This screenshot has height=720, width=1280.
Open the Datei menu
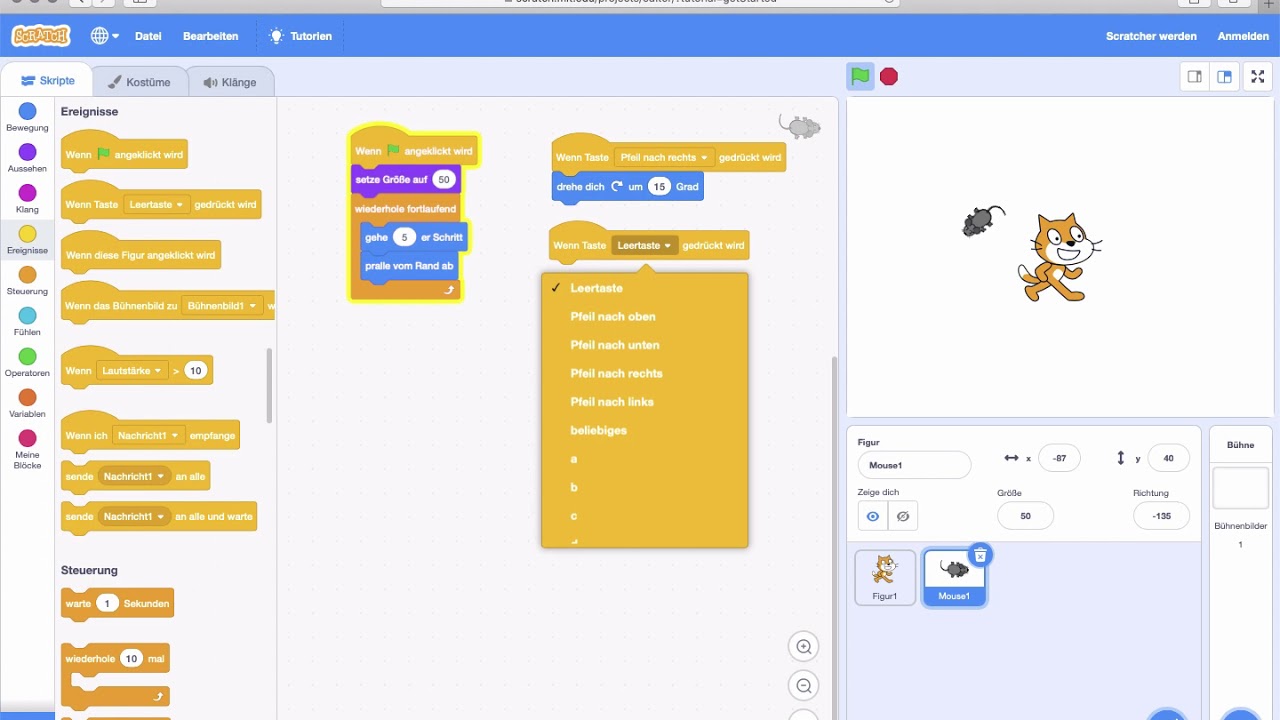(x=148, y=36)
